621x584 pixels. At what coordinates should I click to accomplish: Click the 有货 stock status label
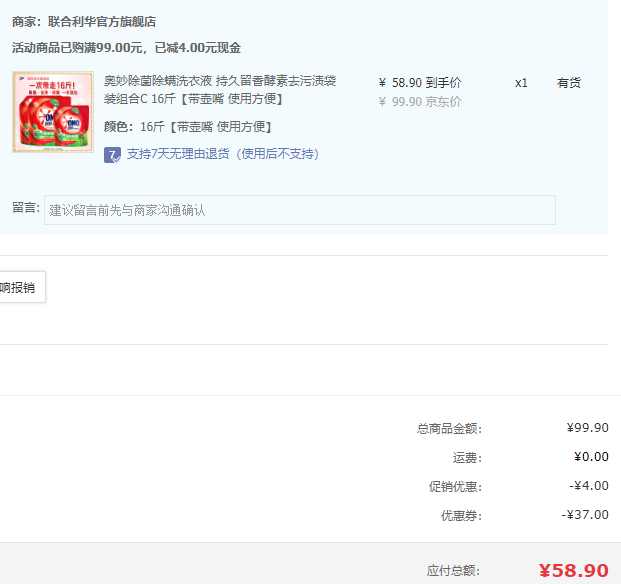569,83
